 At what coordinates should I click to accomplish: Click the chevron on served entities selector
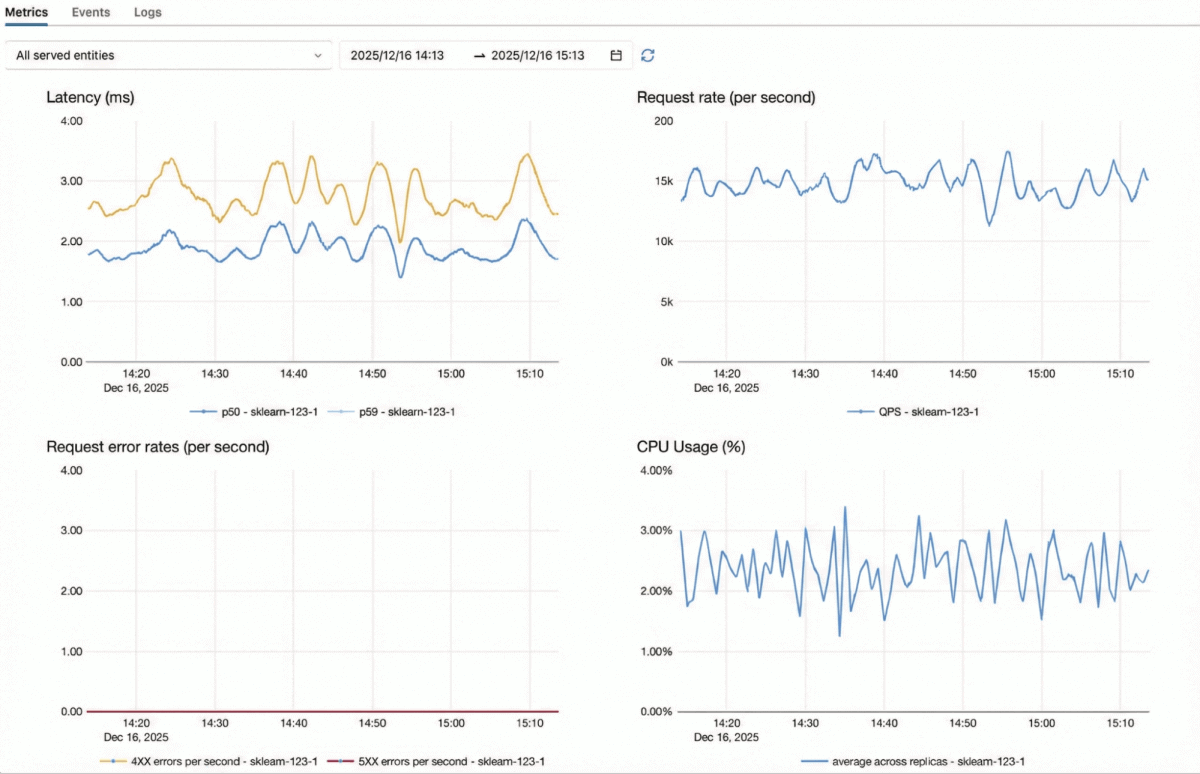(318, 56)
